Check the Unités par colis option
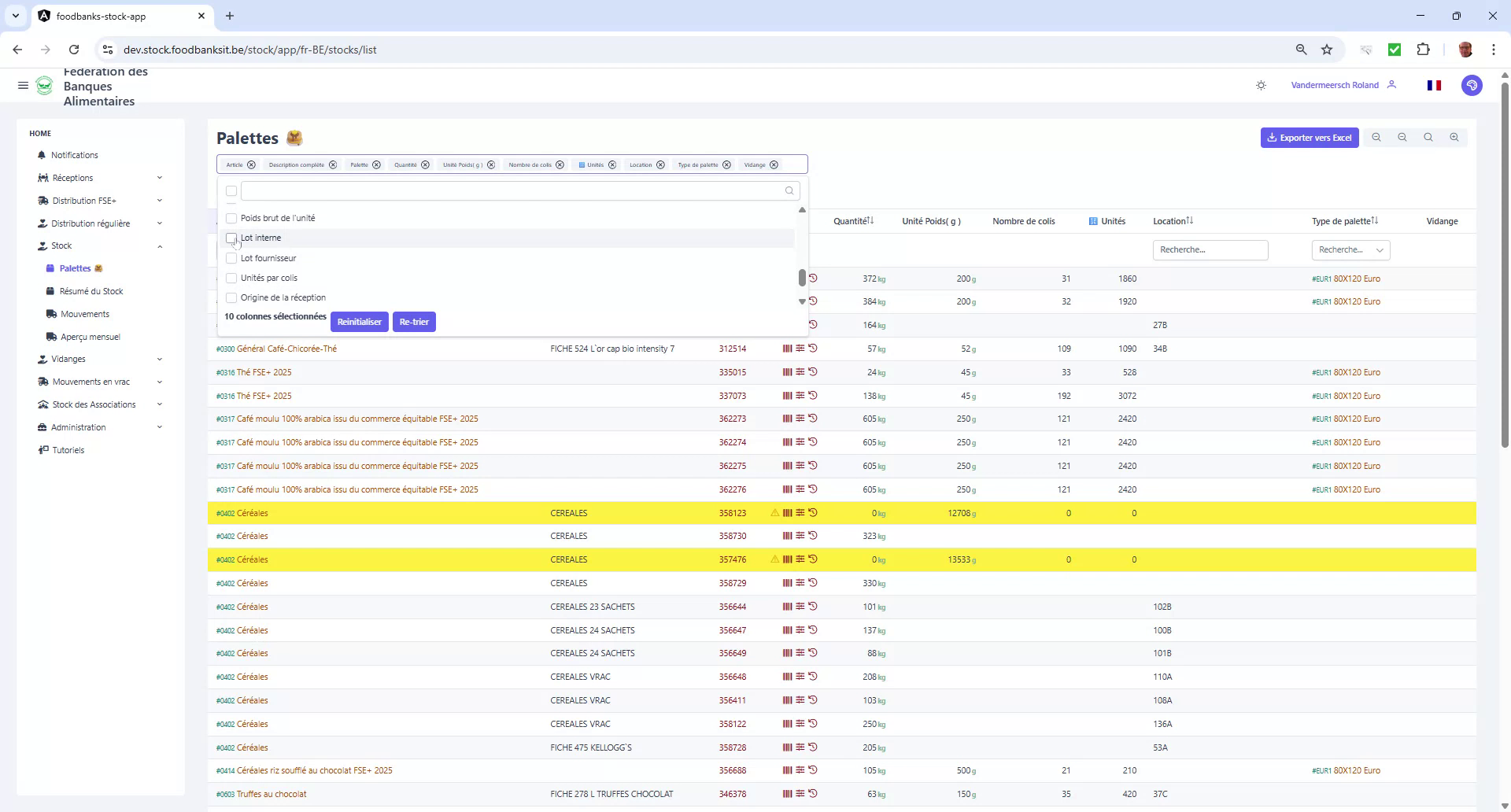 click(x=231, y=278)
